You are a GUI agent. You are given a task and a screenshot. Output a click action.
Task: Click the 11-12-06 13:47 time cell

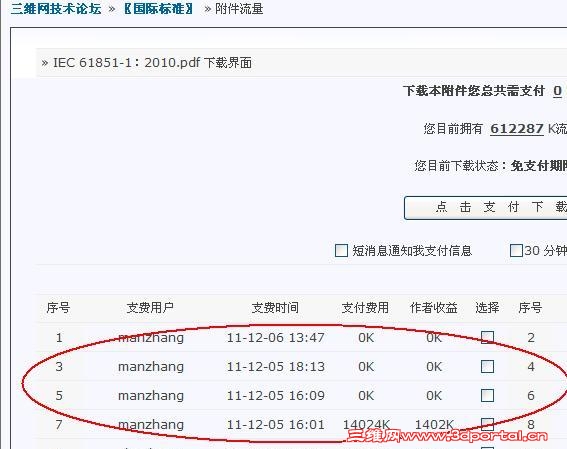tap(276, 338)
